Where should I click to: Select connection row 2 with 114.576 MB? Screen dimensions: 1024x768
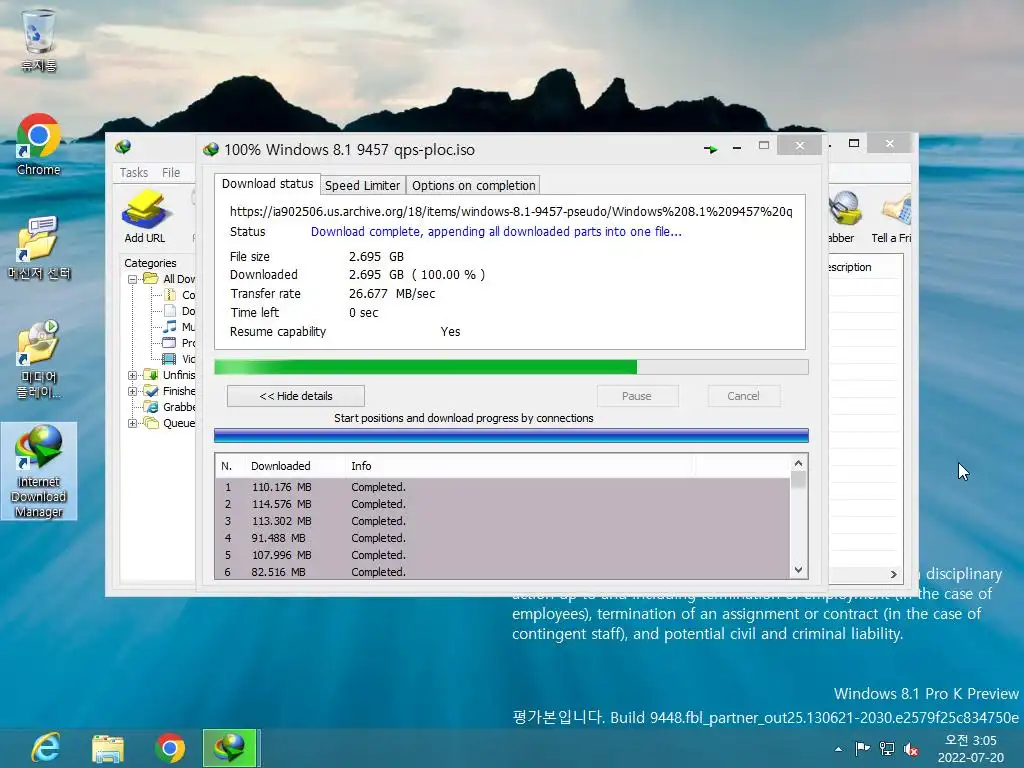coord(502,504)
